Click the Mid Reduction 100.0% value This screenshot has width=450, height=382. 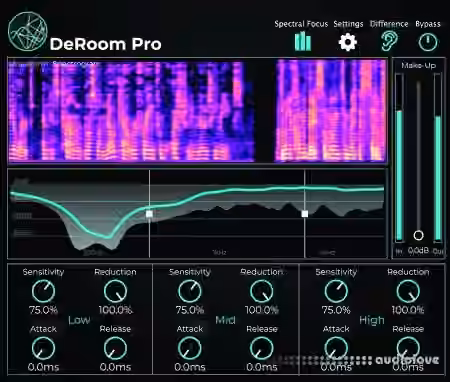tap(262, 310)
